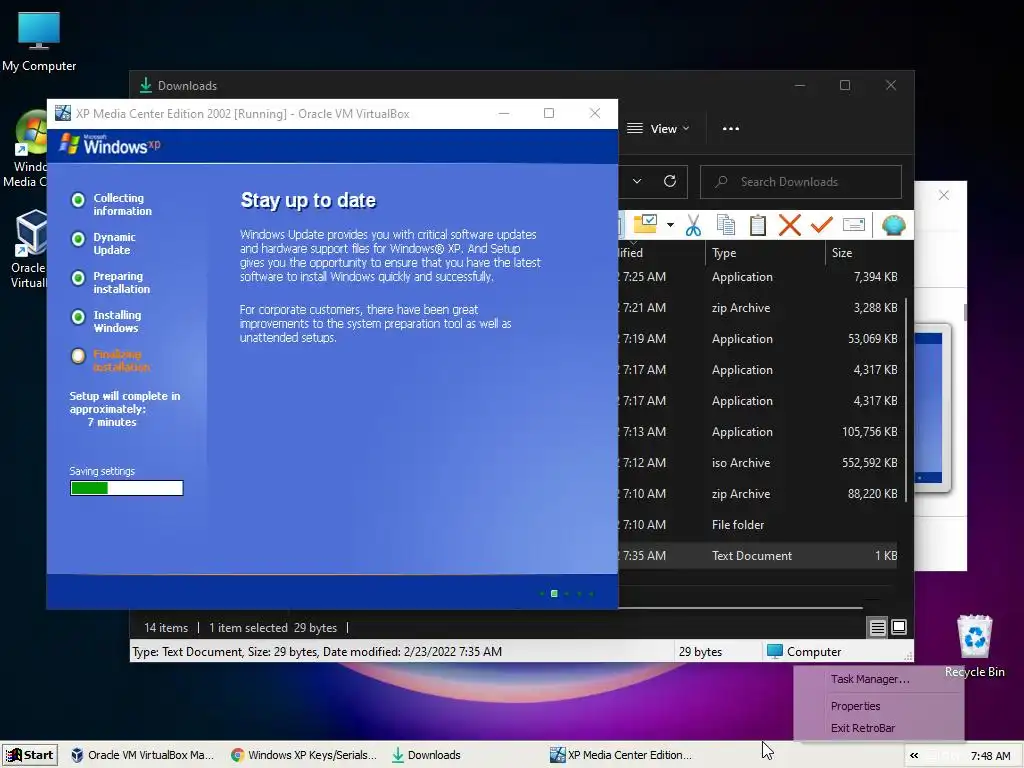Select the Text Document 1 KB row

click(x=758, y=556)
